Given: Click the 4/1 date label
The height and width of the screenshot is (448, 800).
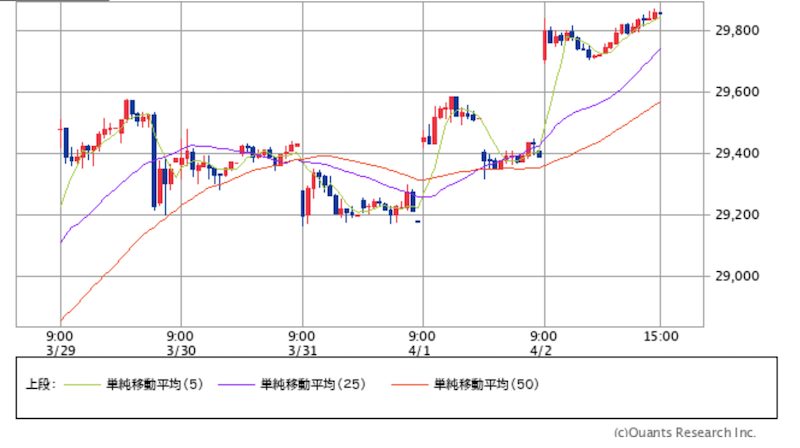Looking at the screenshot, I should pos(419,351).
